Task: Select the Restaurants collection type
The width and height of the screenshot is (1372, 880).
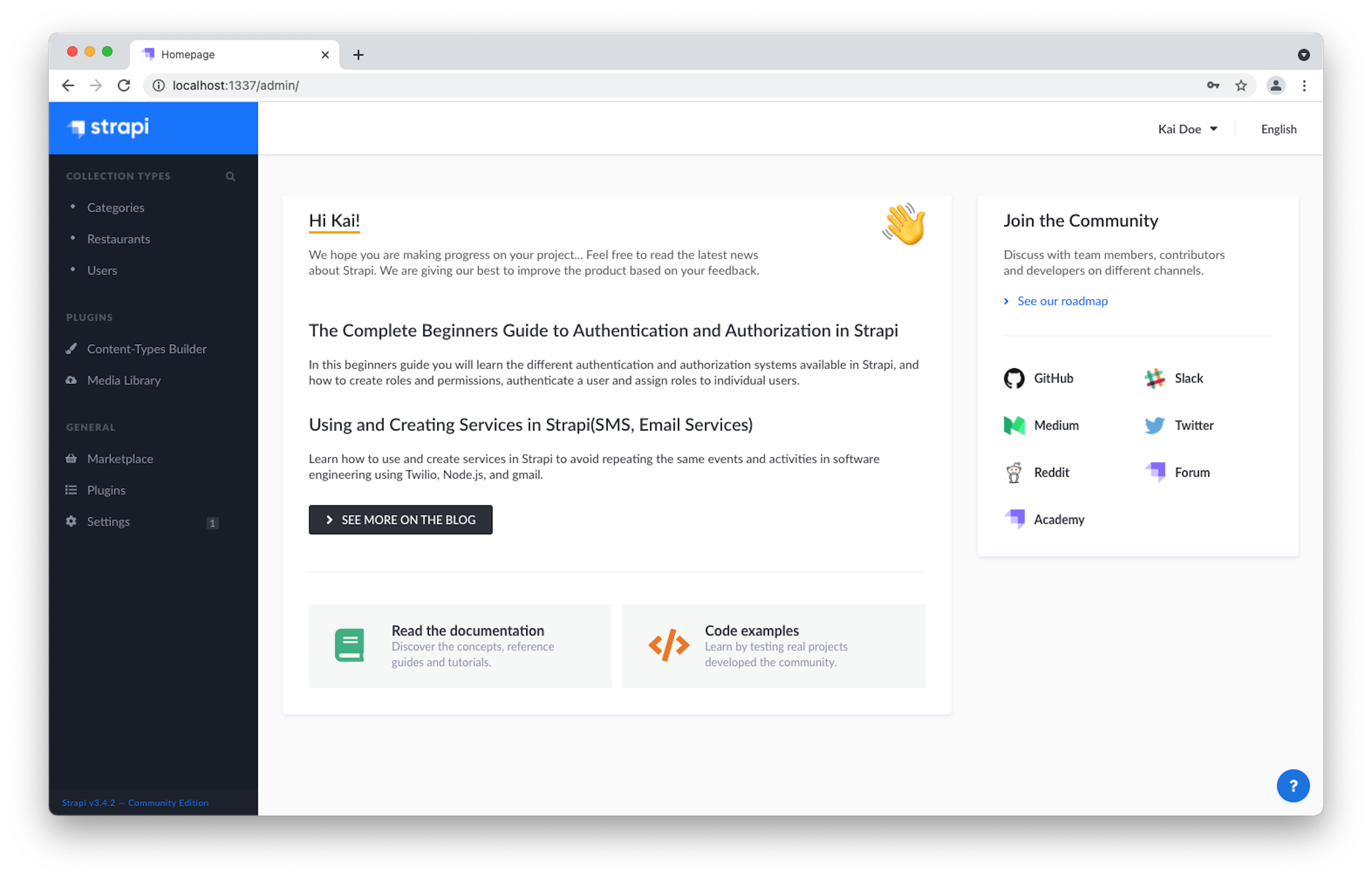Action: (118, 238)
